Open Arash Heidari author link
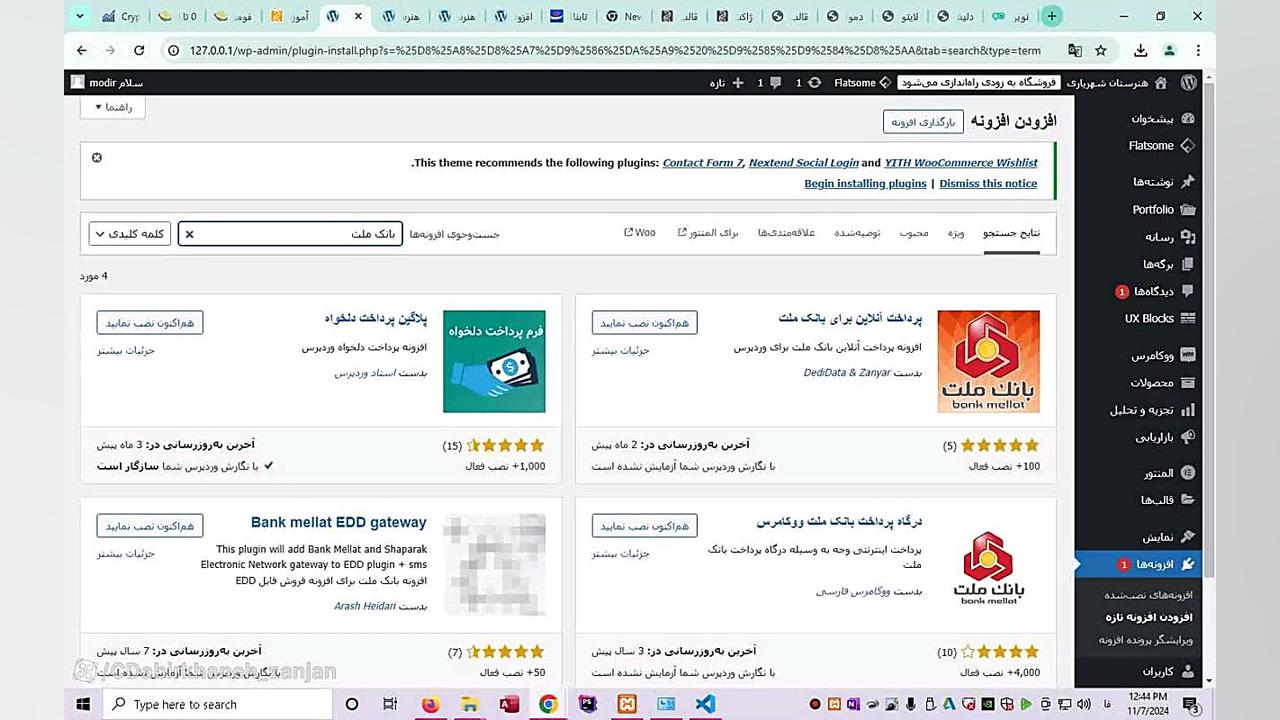Viewport: 1280px width, 720px height. (x=365, y=606)
